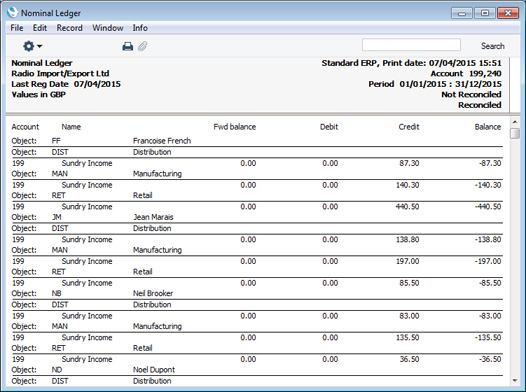Click the credit value 36.50
This screenshot has height=392, width=526.
tap(409, 359)
